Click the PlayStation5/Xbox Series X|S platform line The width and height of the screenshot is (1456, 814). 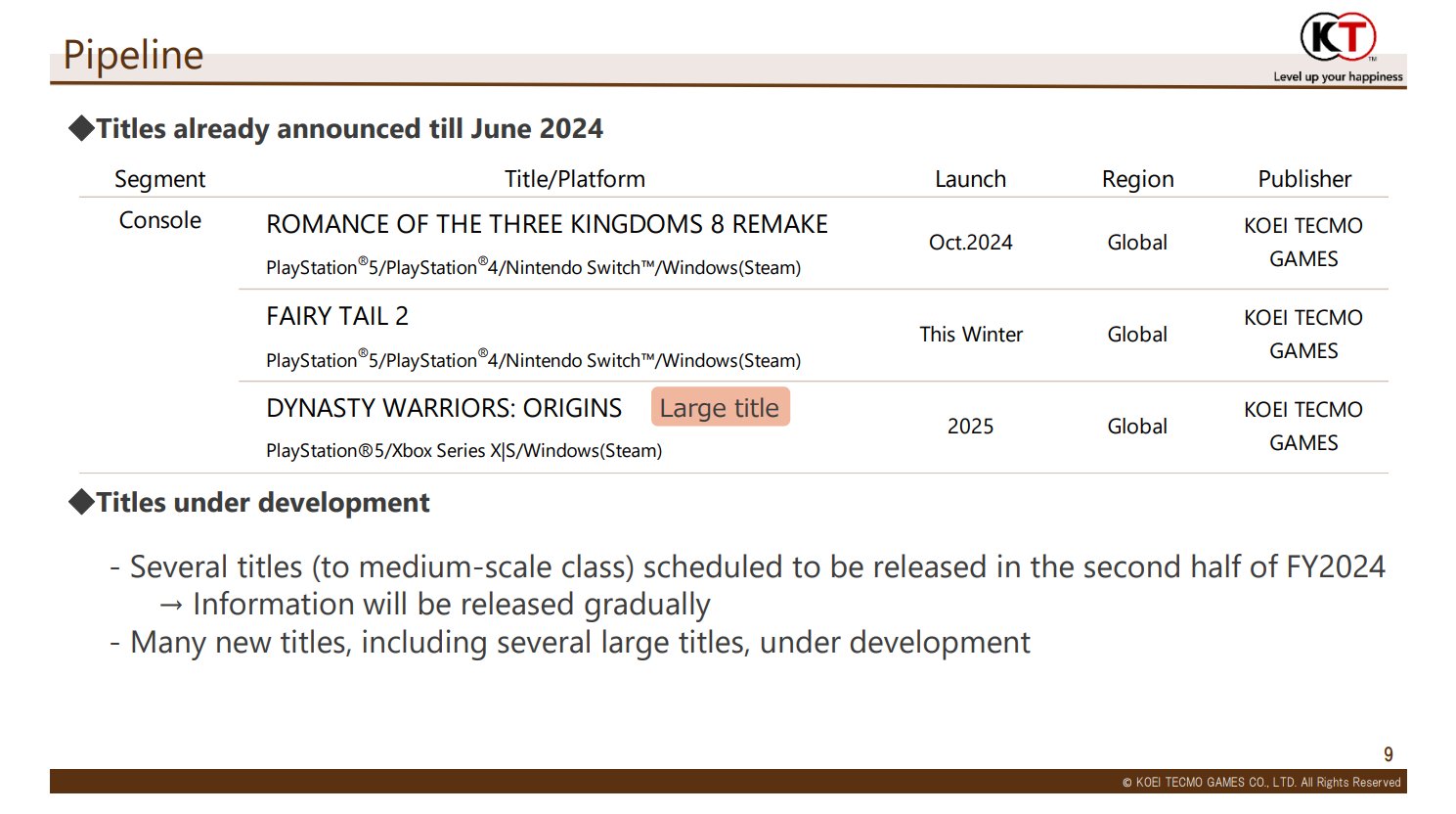(x=463, y=450)
